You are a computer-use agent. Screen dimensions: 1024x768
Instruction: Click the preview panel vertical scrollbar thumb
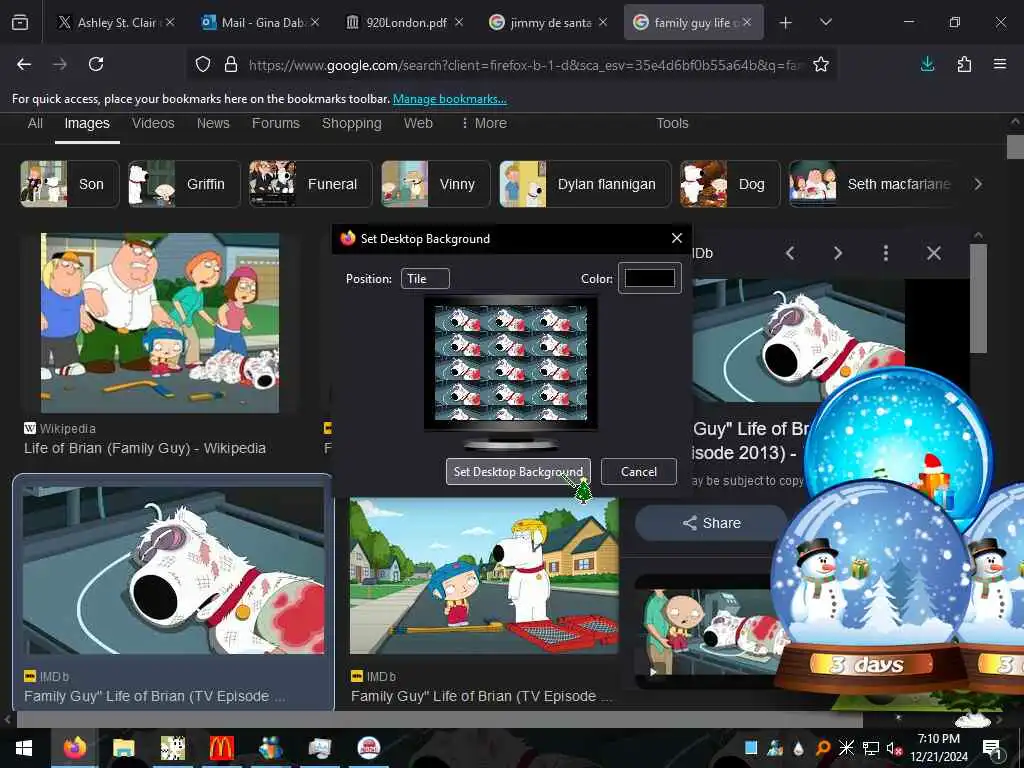[x=978, y=298]
